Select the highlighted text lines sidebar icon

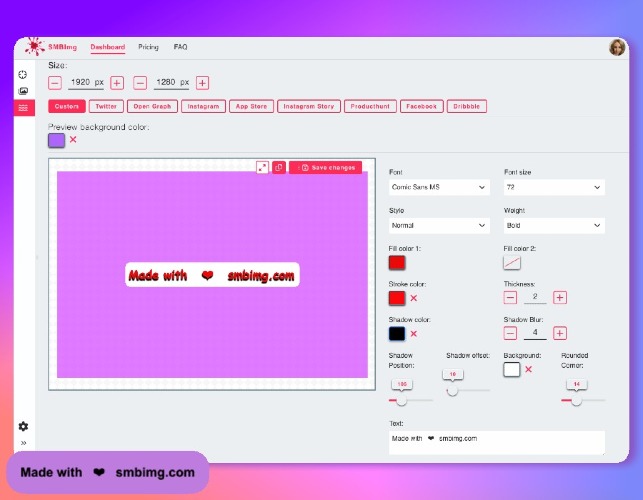(24, 107)
